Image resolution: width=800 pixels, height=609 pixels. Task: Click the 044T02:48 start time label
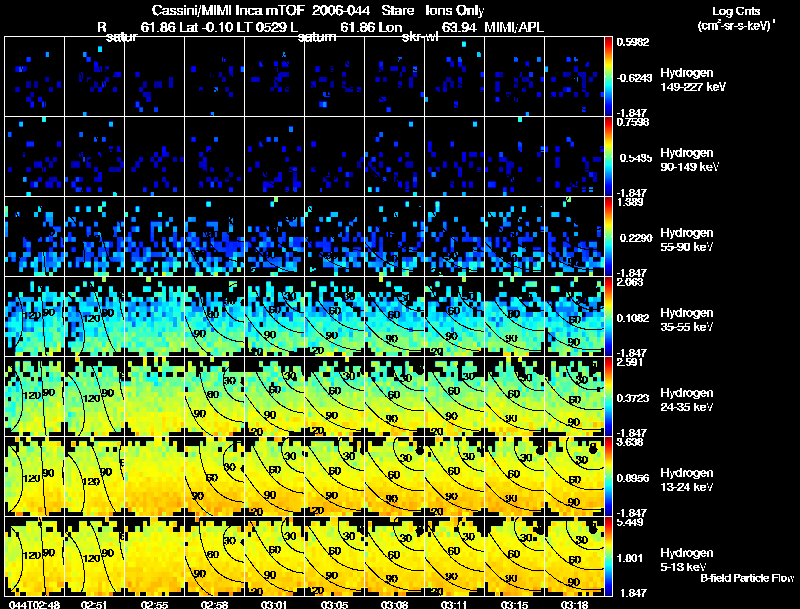pos(35,604)
